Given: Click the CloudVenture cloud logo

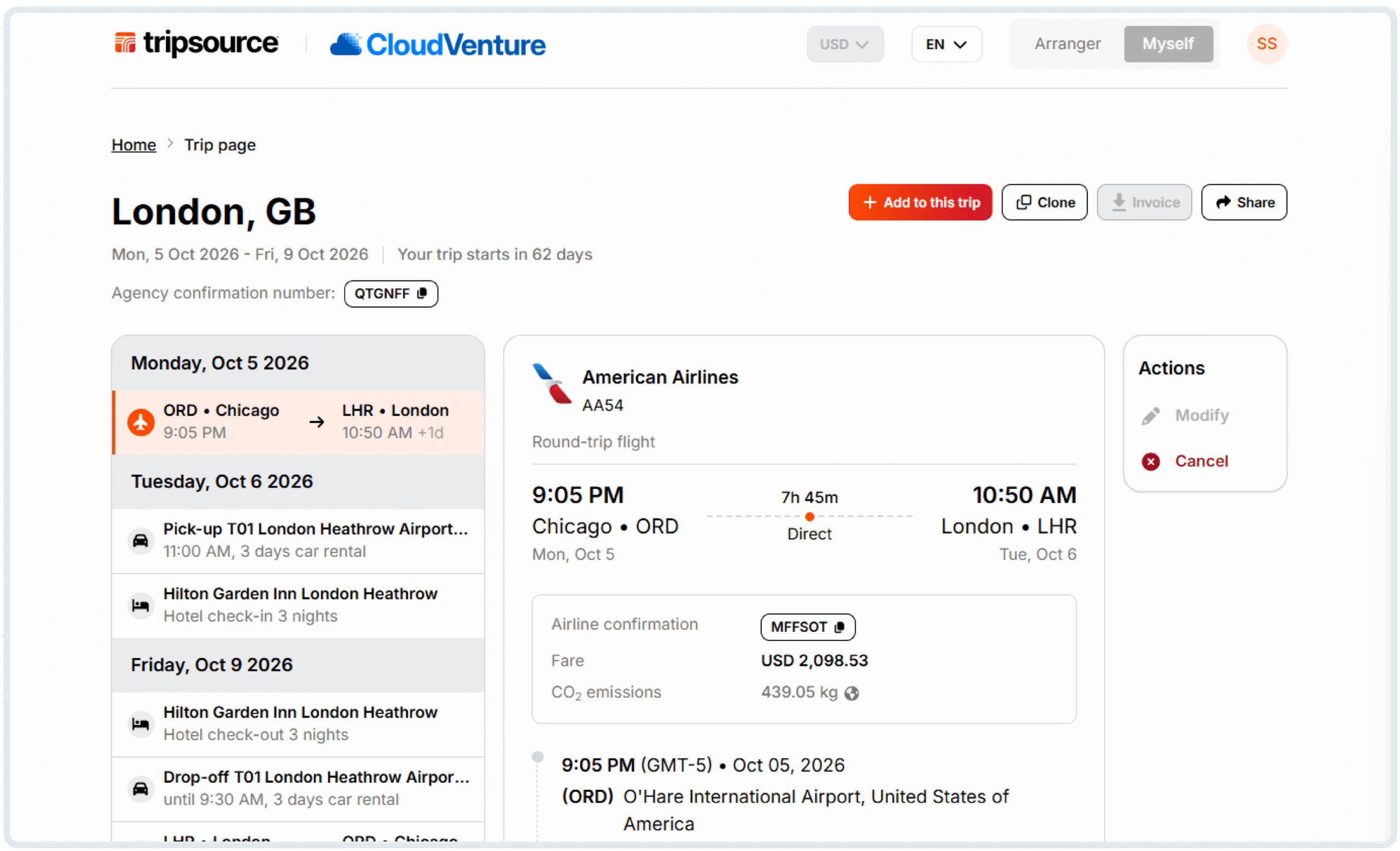Looking at the screenshot, I should coord(437,44).
